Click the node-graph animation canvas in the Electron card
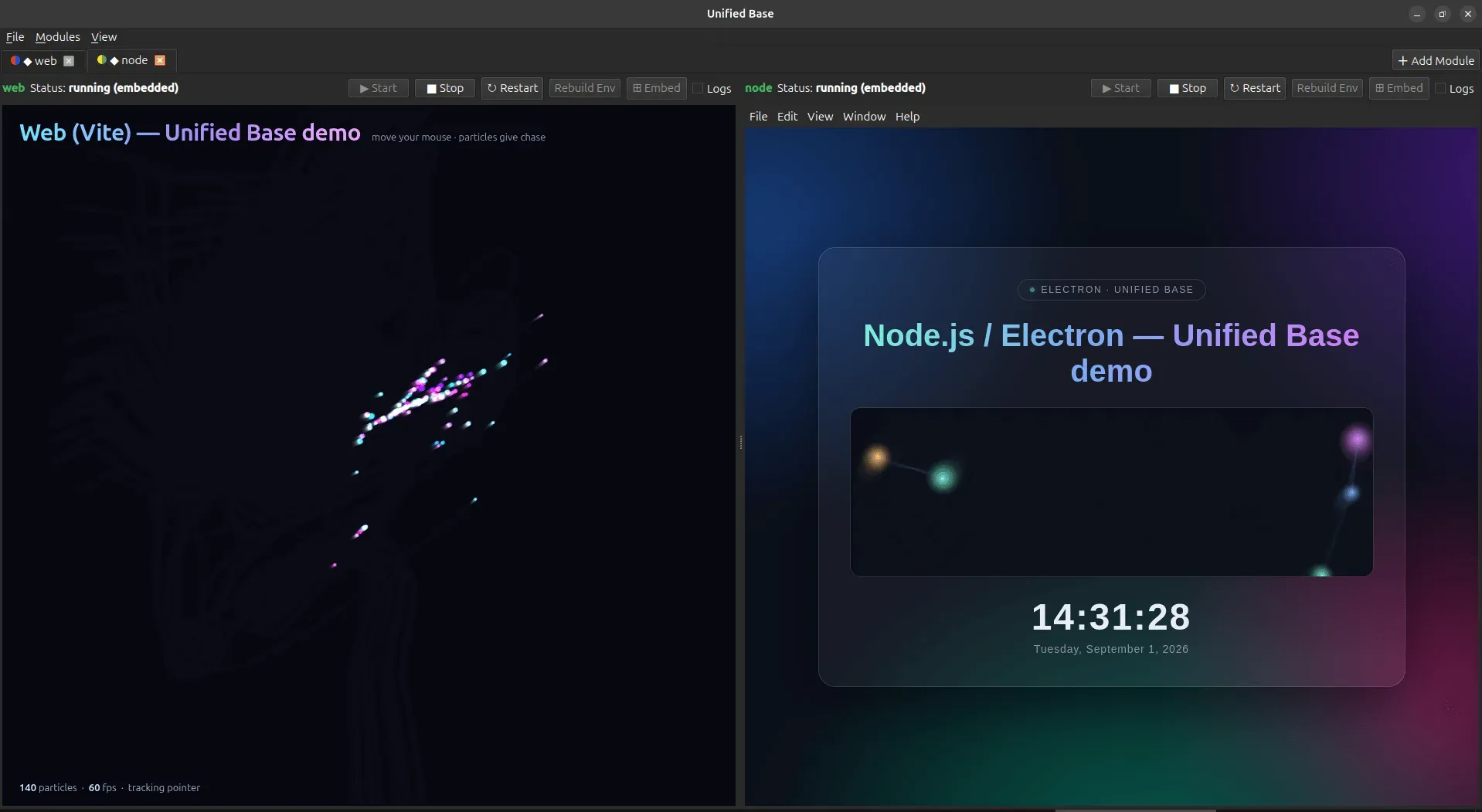This screenshot has height=812, width=1482. 1111,491
